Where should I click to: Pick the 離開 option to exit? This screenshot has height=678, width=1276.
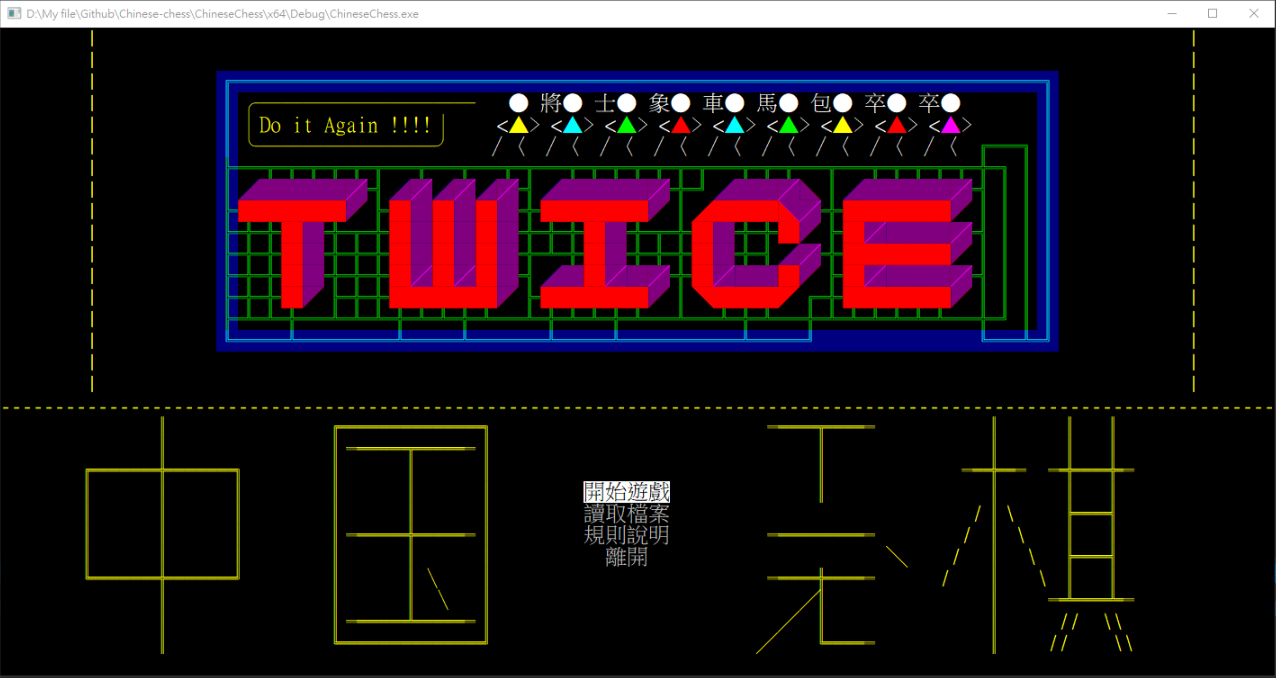(x=627, y=558)
